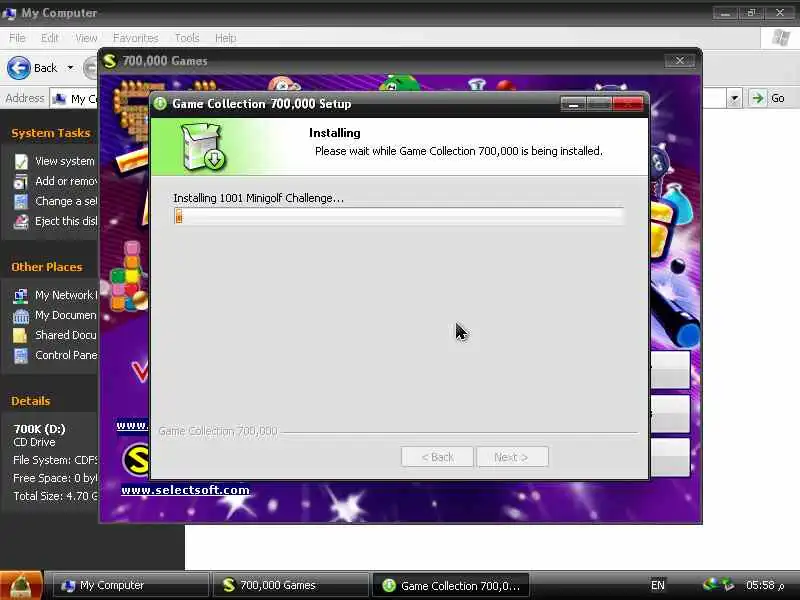The height and width of the screenshot is (600, 800).
Task: Click View system information task icon
Action: point(21,161)
